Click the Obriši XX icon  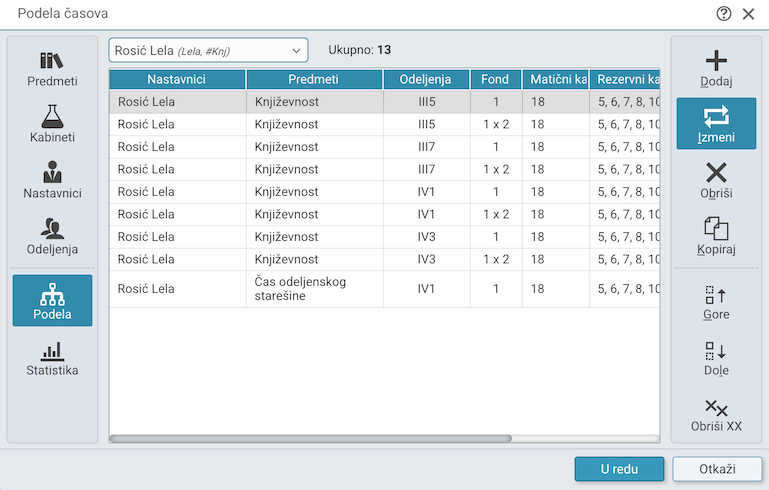pos(716,408)
